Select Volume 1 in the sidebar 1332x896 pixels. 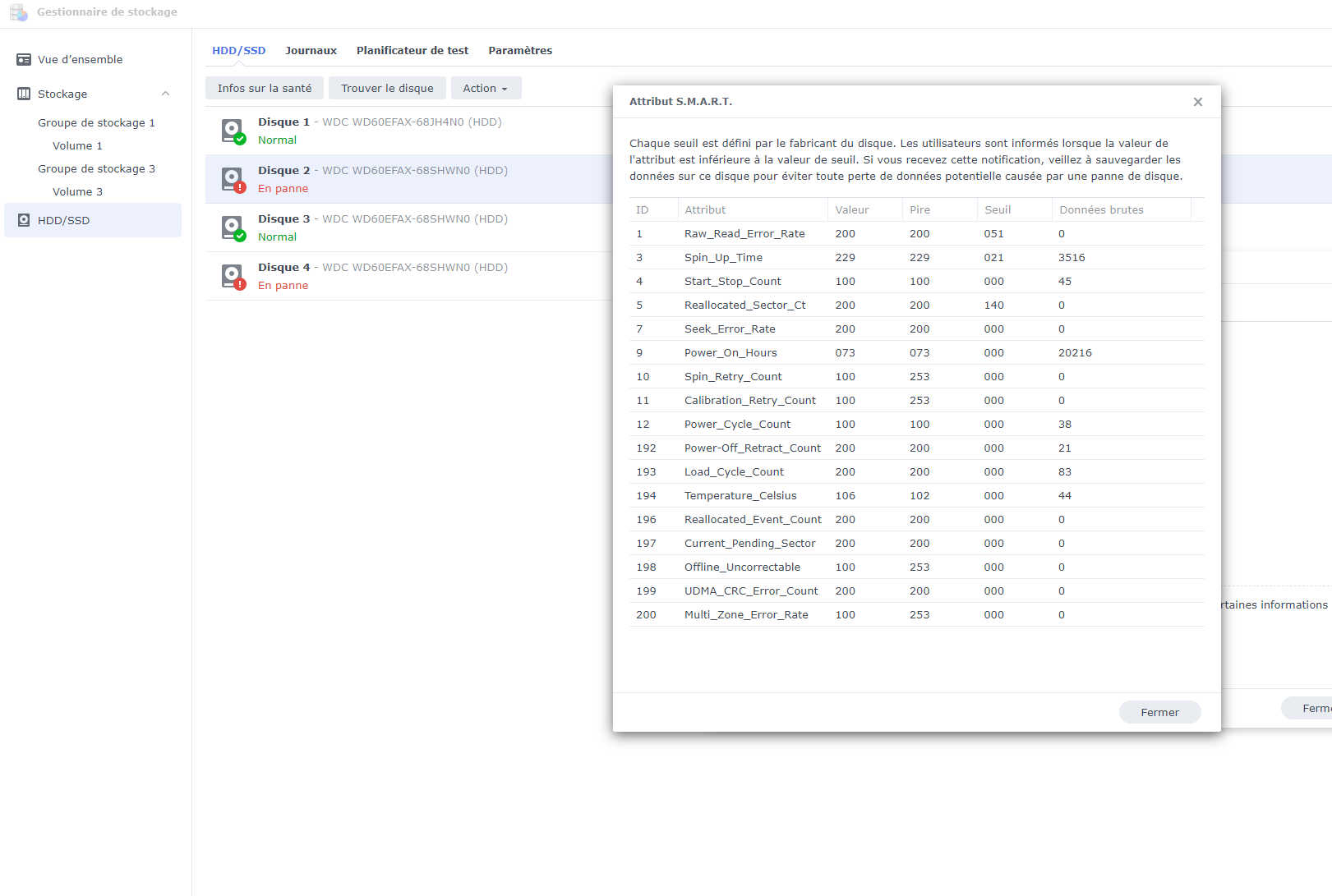pos(77,146)
